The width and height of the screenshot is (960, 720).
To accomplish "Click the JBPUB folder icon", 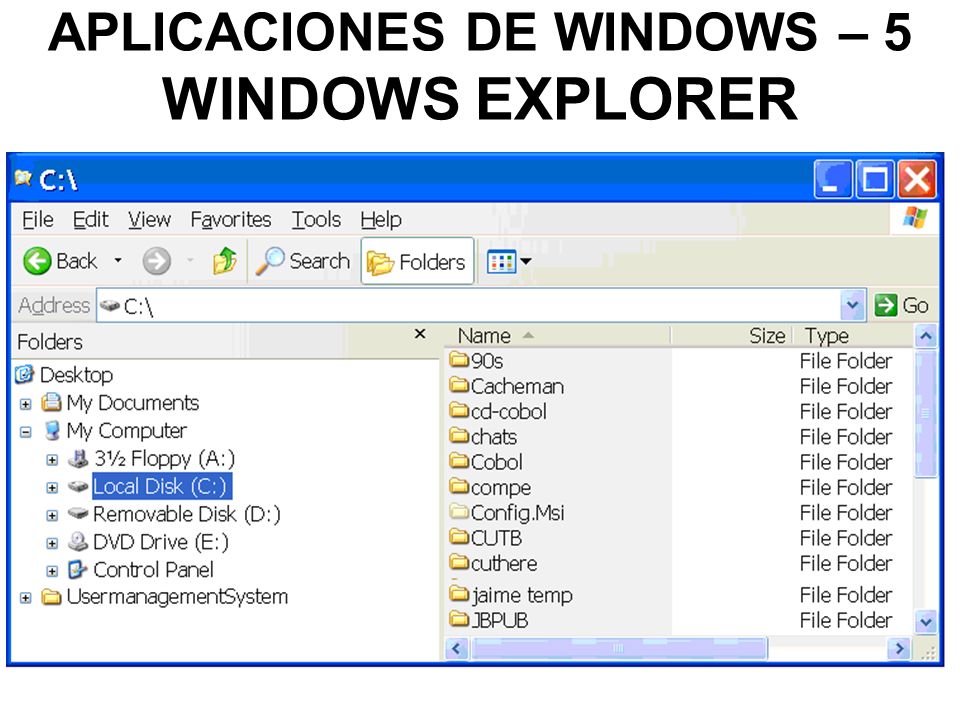I will [459, 618].
